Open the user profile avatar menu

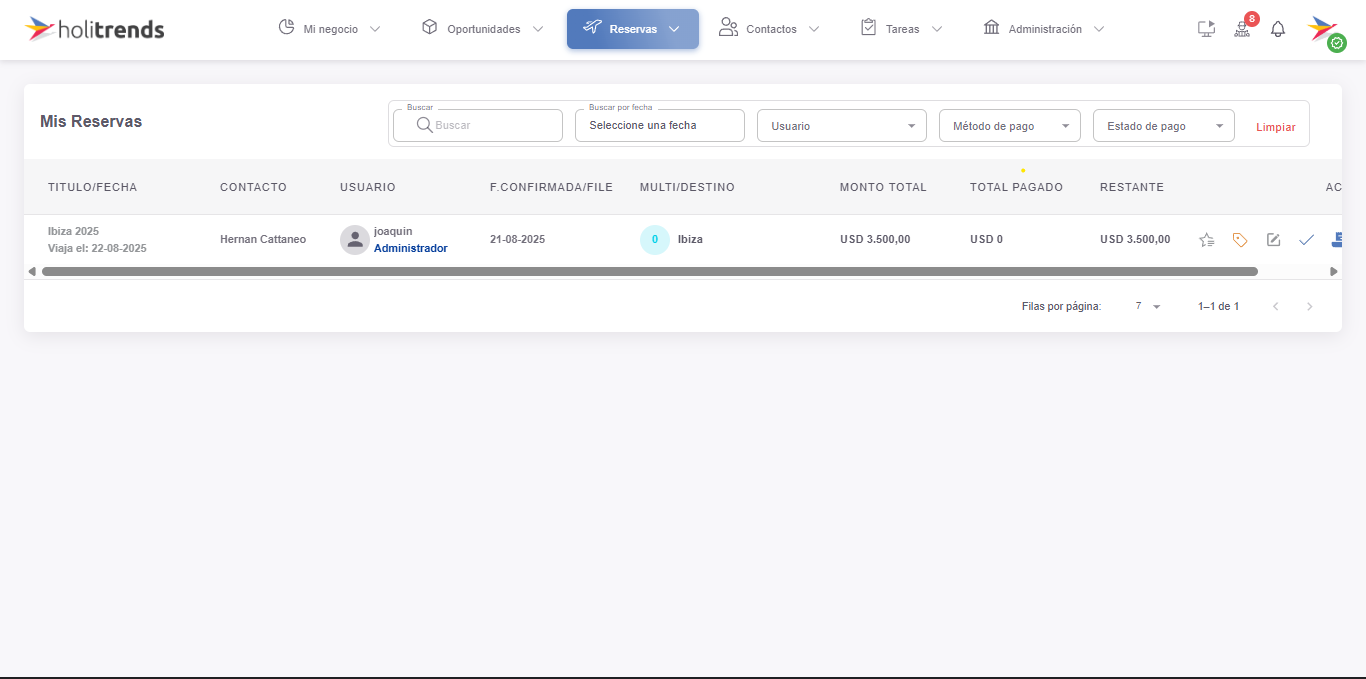pyautogui.click(x=1323, y=29)
